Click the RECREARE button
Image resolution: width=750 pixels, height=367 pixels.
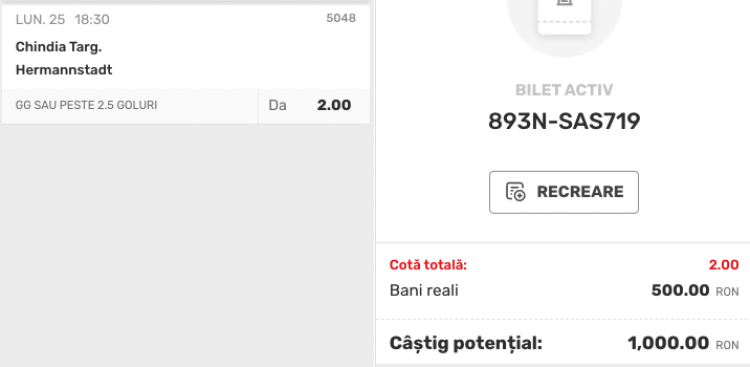pos(563,192)
